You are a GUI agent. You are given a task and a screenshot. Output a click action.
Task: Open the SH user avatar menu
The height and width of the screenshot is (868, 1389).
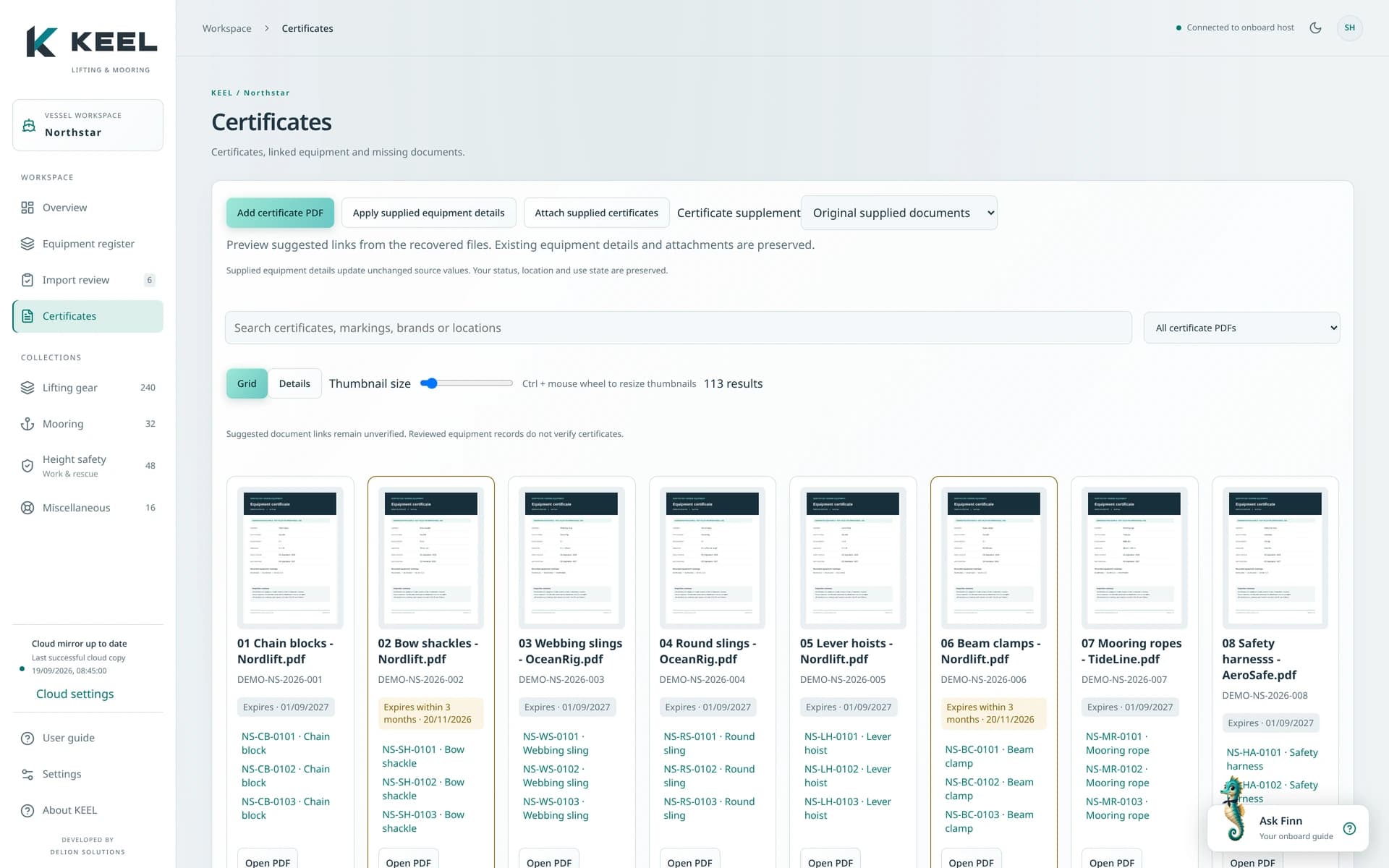coord(1349,27)
